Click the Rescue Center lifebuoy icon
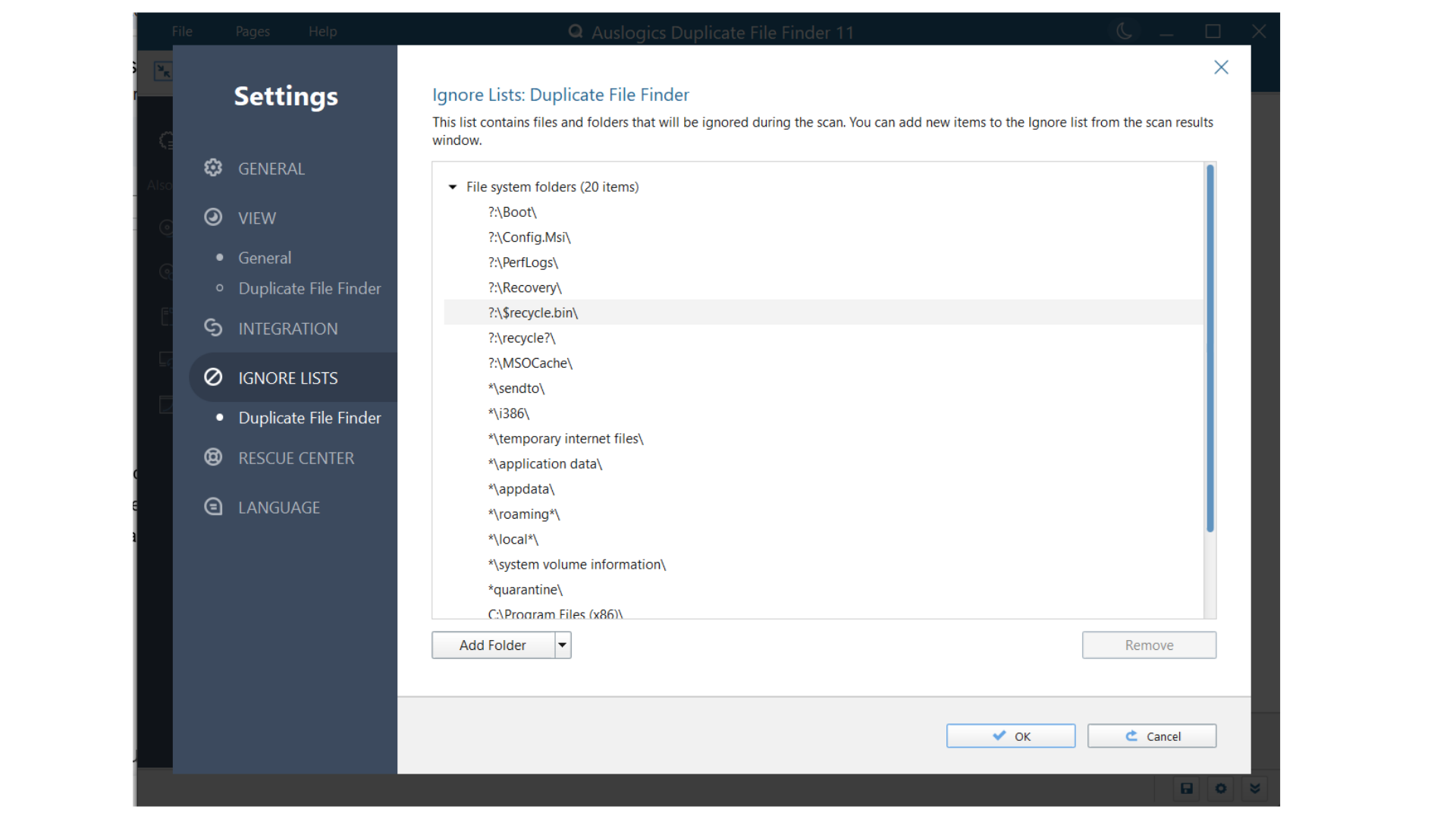 (x=213, y=457)
